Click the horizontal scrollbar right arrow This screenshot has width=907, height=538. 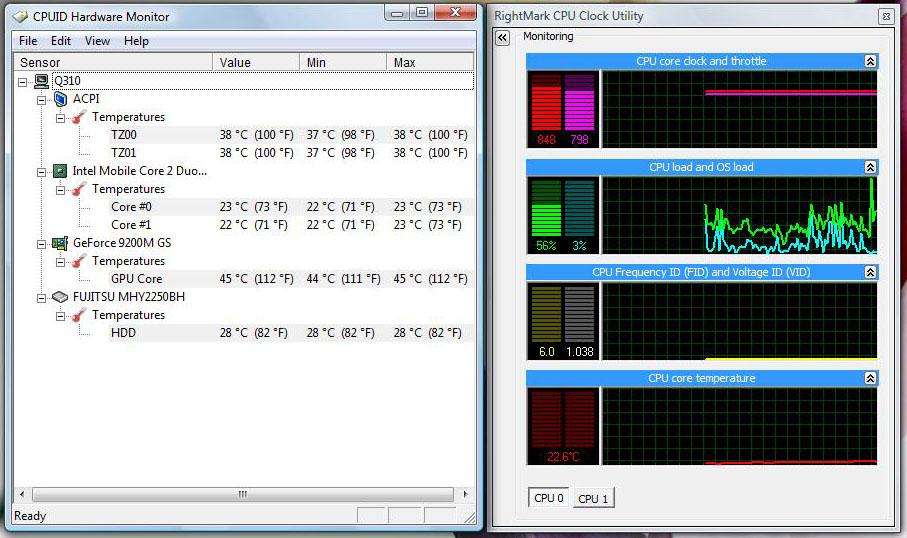click(x=465, y=494)
